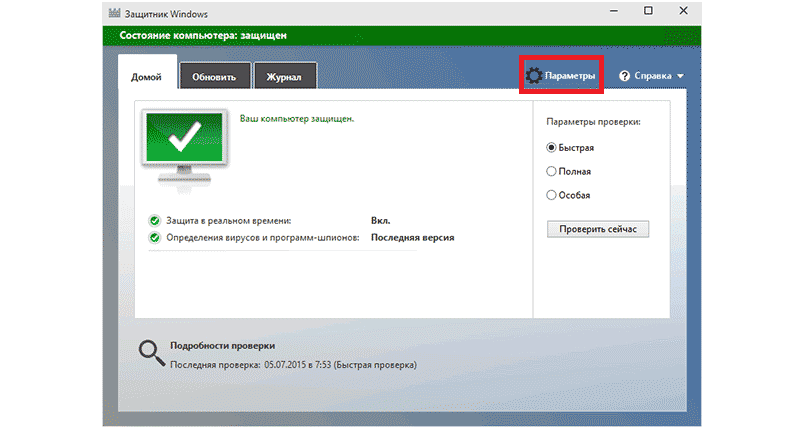Click Определения вирусов и программ-шпионов label
Image resolution: width=800 pixels, height=429 pixels.
pyautogui.click(x=263, y=238)
